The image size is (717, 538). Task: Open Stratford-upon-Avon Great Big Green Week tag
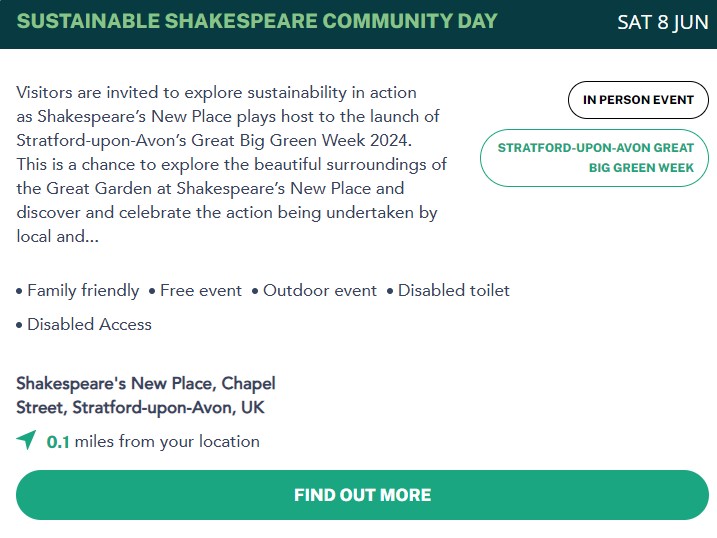pos(594,158)
